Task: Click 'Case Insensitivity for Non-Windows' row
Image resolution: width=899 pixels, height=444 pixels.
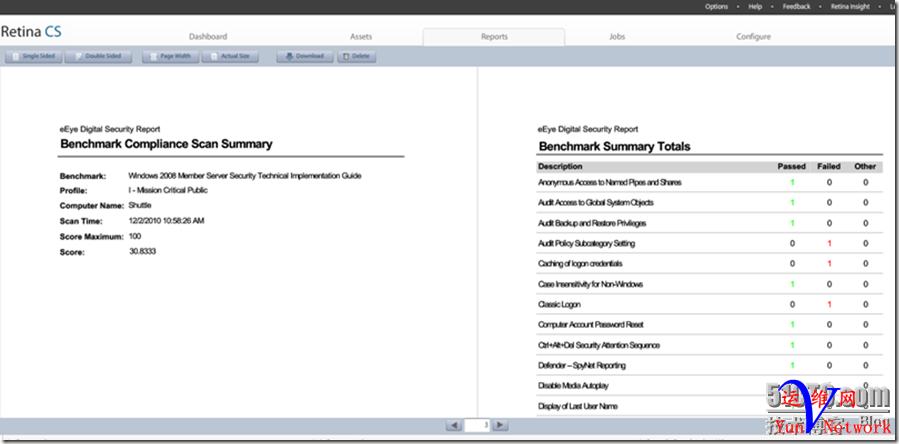Action: [710, 284]
